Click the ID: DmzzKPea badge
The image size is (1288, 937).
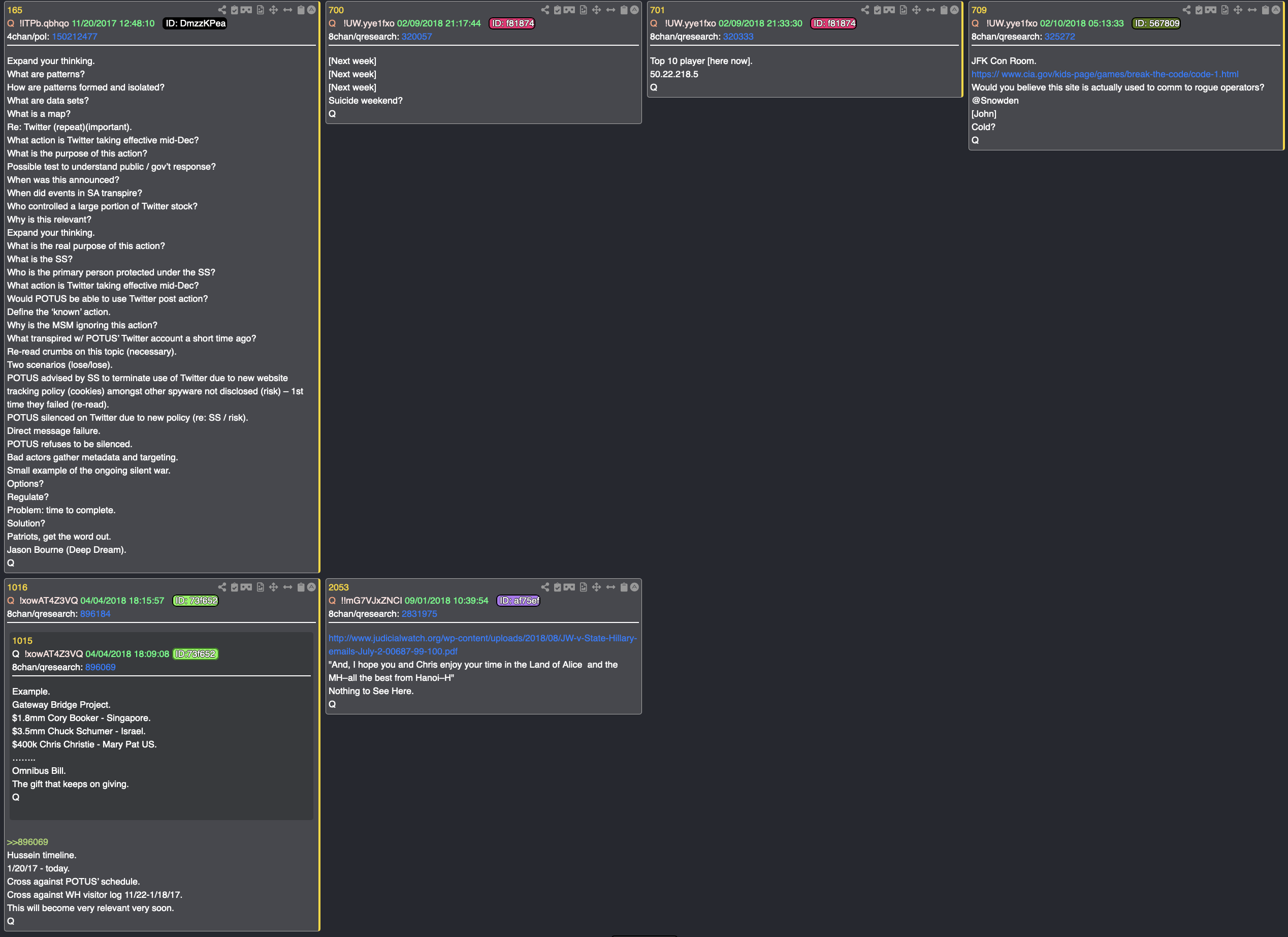tap(195, 23)
